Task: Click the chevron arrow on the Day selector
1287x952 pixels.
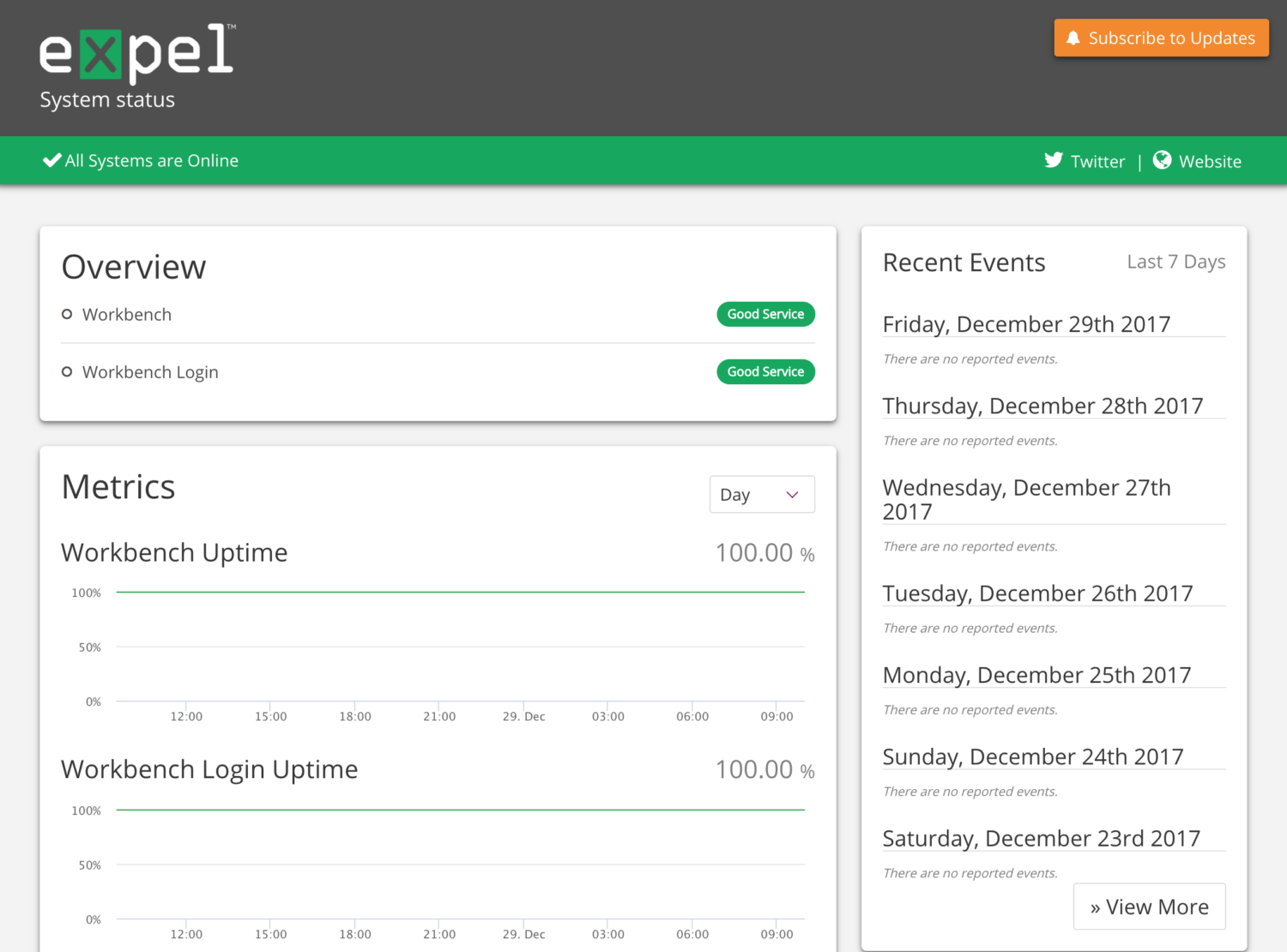Action: pos(791,494)
